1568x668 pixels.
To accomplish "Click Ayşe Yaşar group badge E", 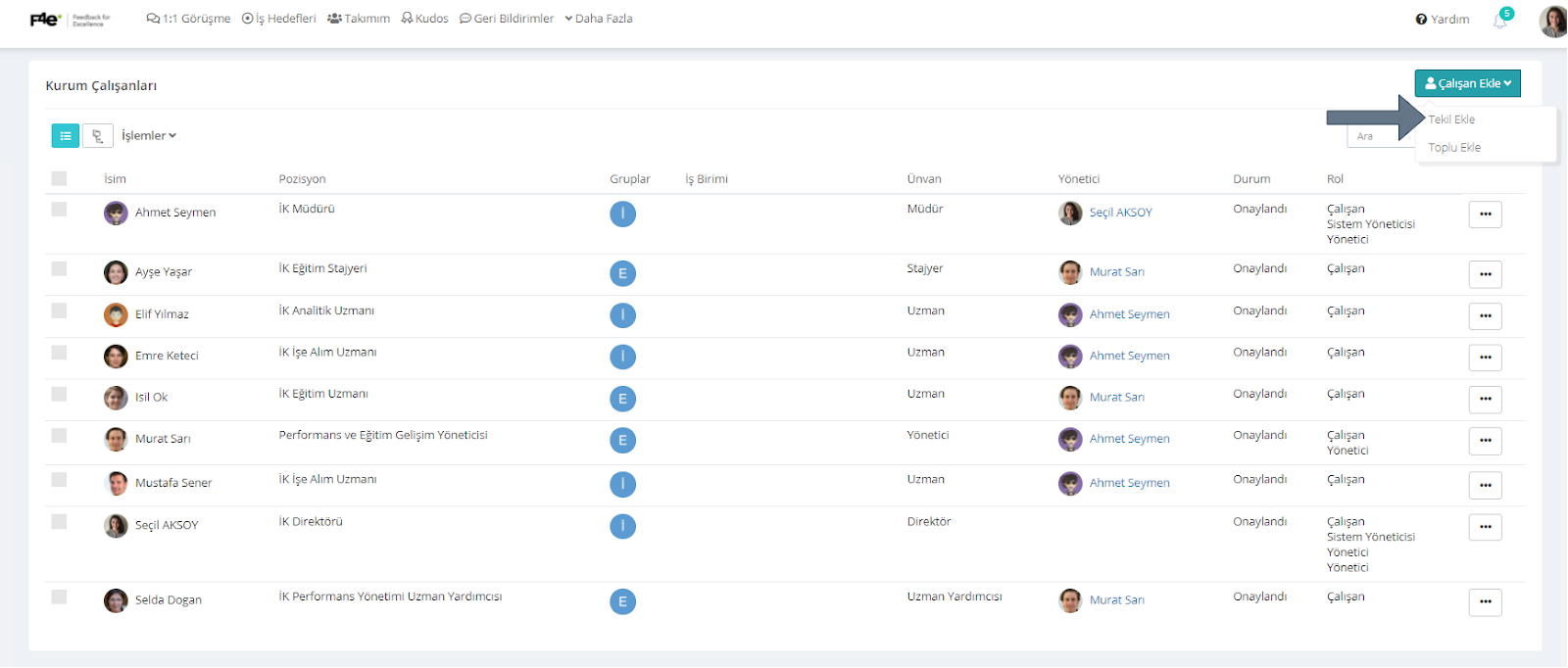I will click(622, 273).
